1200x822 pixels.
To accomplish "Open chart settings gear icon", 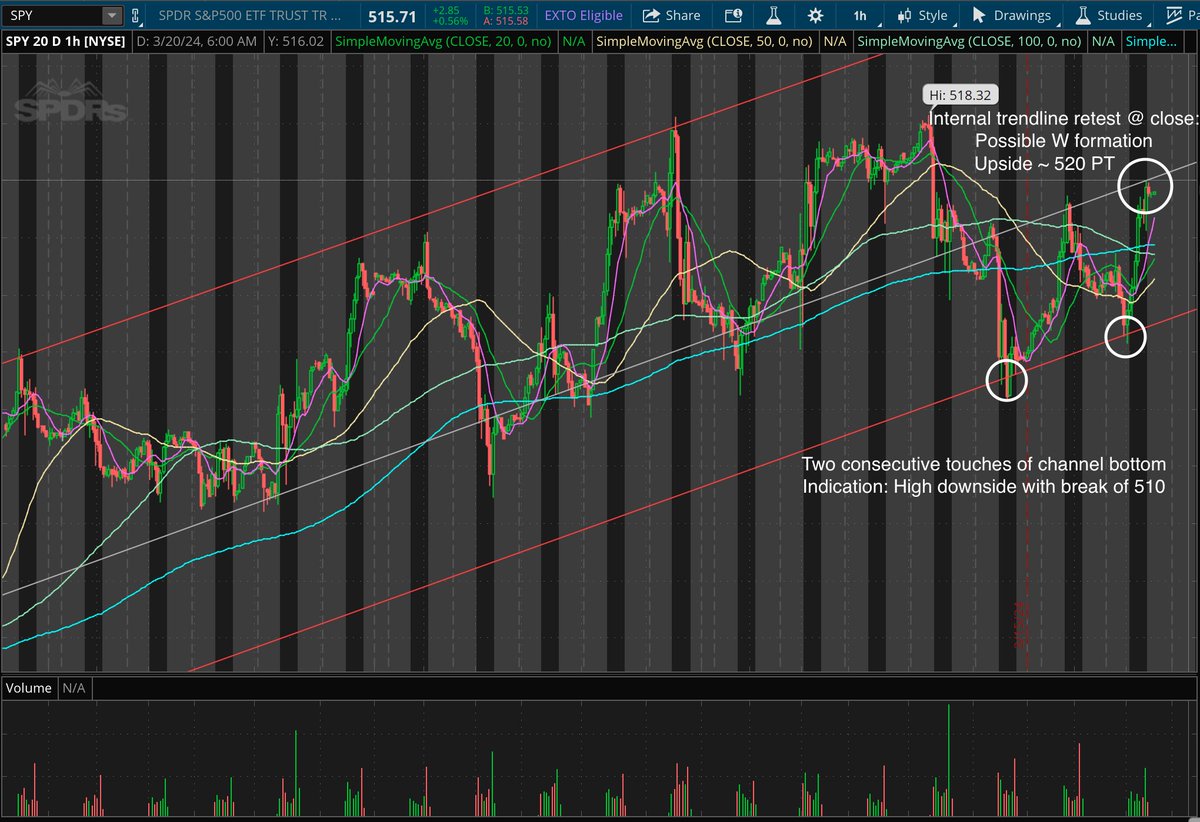I will tap(816, 15).
